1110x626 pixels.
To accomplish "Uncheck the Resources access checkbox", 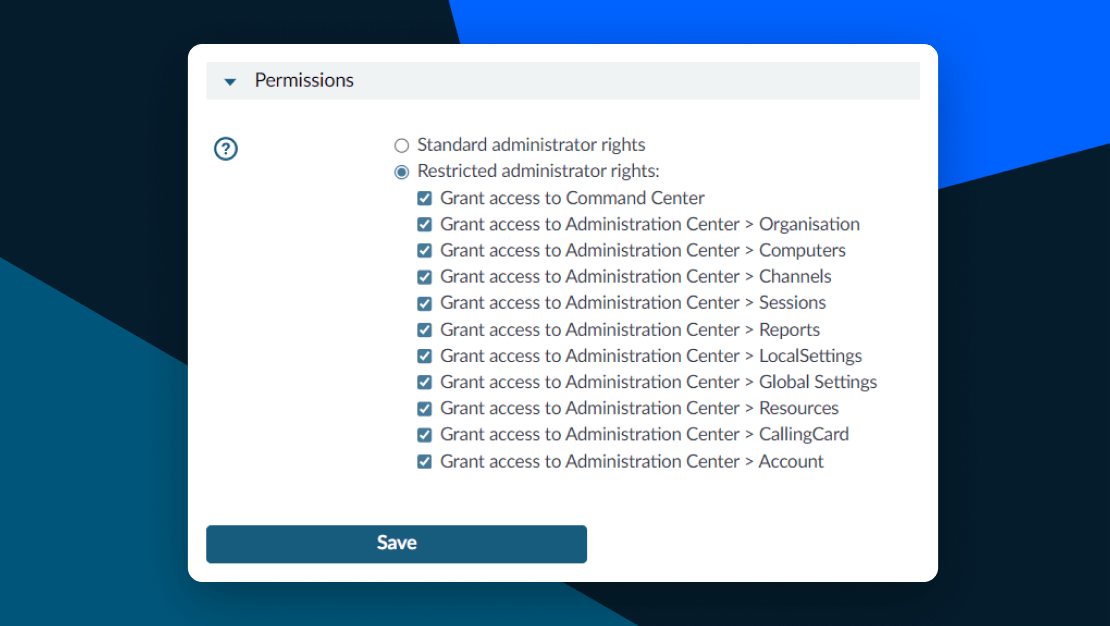I will [x=424, y=408].
